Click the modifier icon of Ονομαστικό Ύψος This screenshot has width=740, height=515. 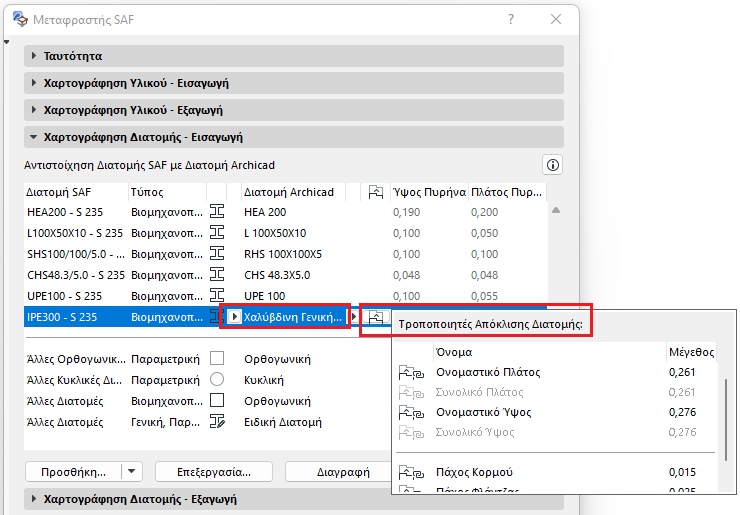[x=411, y=413]
